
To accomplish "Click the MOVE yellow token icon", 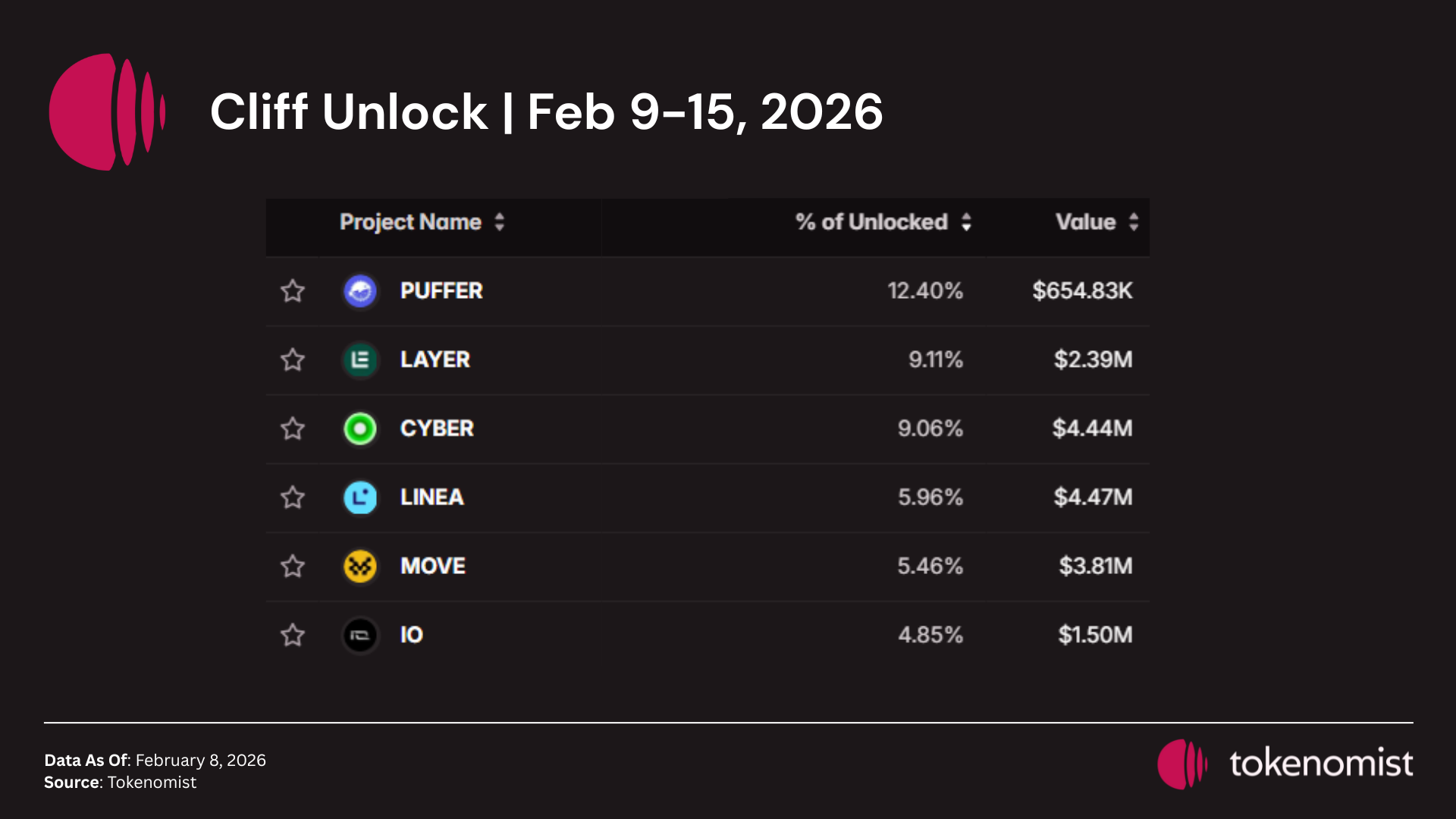I will click(x=360, y=566).
